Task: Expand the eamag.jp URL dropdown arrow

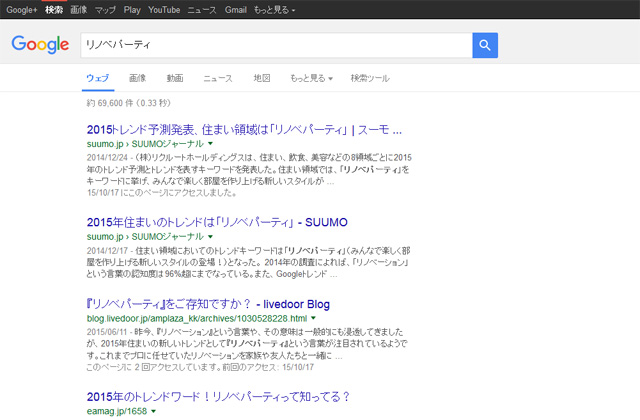Action: point(154,410)
